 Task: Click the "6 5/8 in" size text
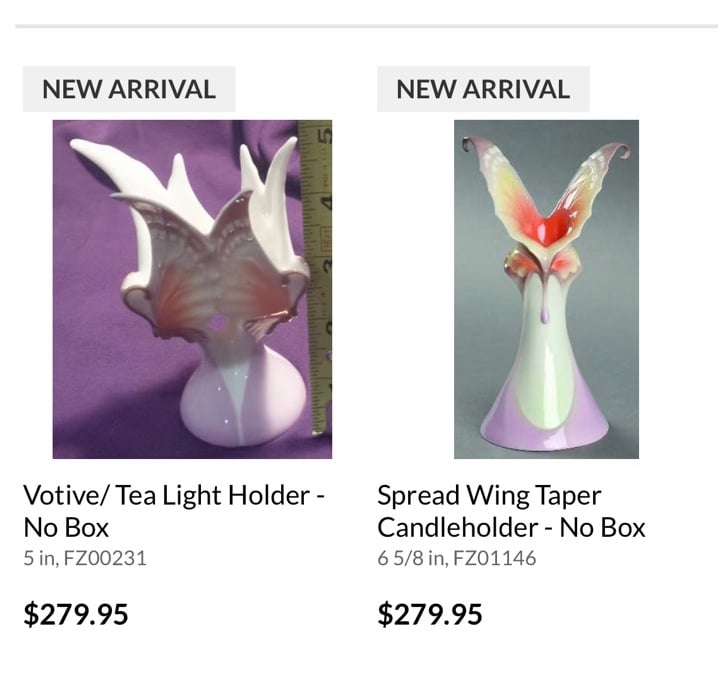click(412, 558)
